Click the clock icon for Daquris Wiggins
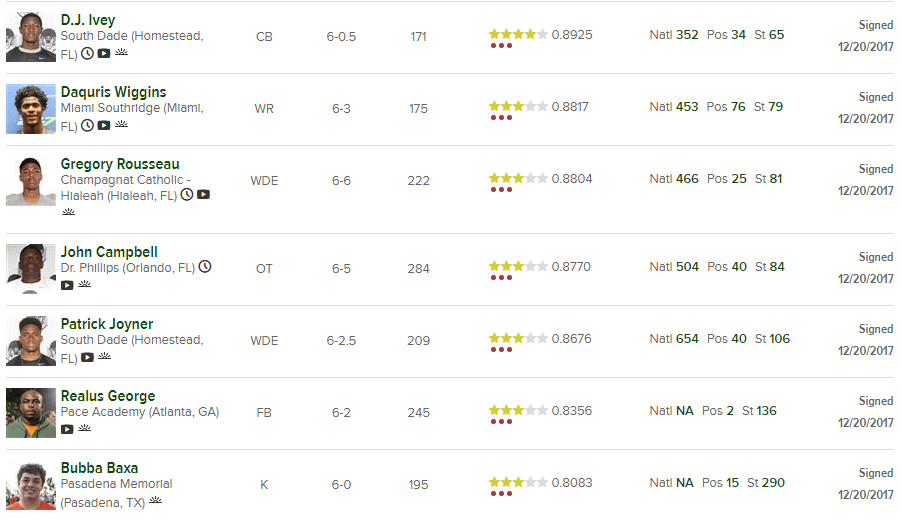 click(87, 126)
